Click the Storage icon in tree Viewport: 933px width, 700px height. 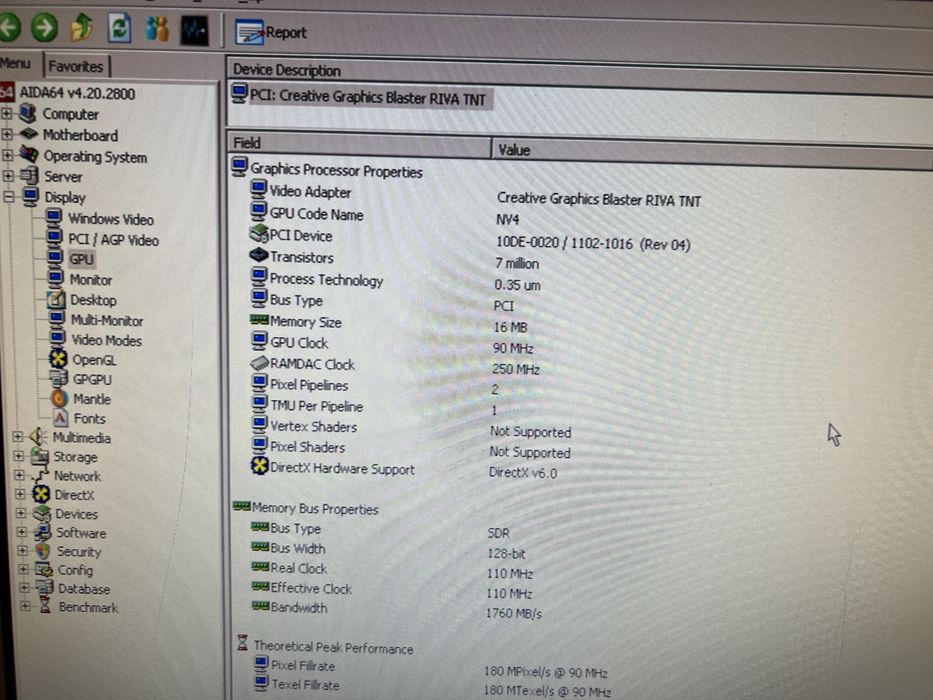pos(40,456)
